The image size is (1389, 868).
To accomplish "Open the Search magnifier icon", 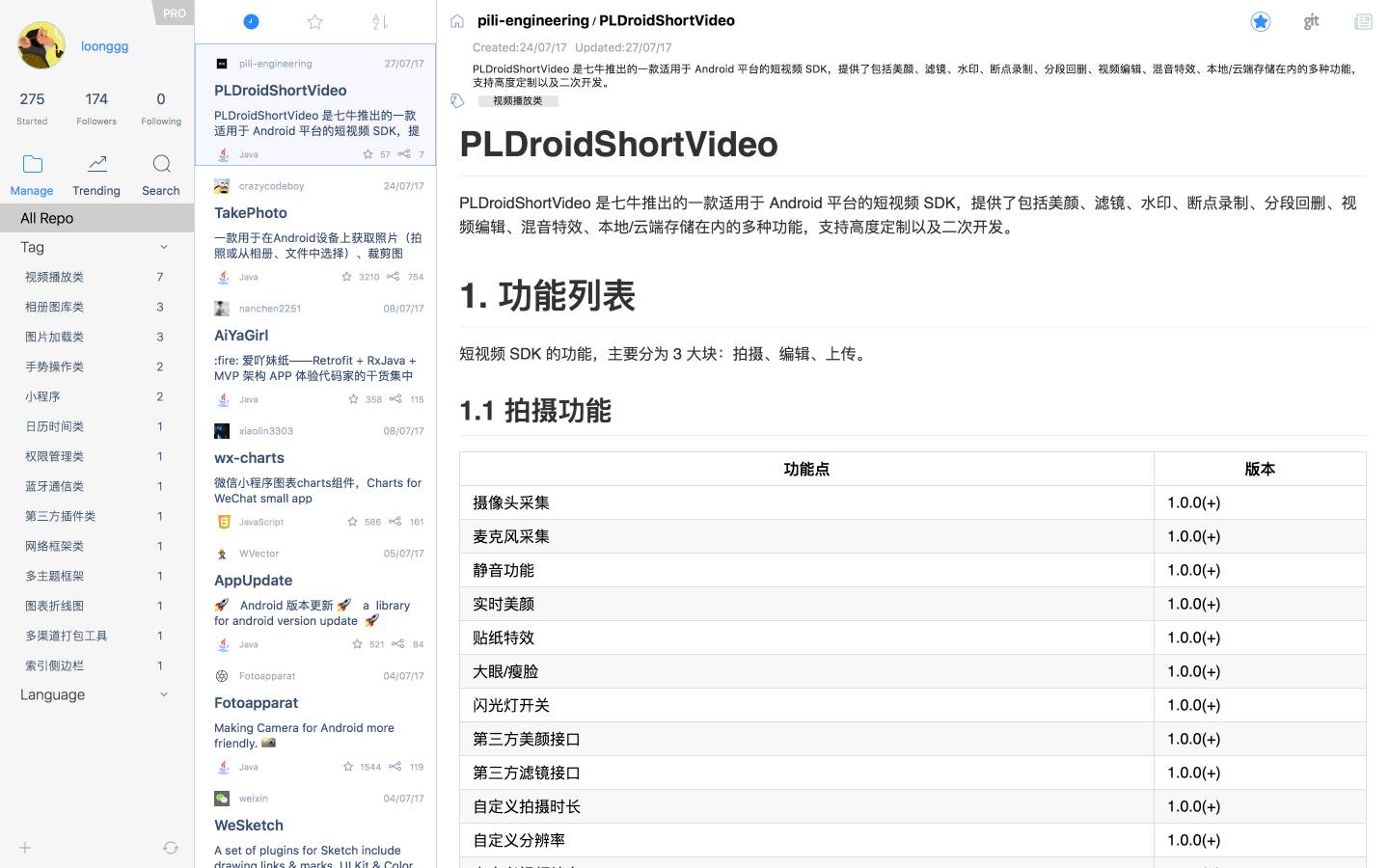I will coord(162,164).
